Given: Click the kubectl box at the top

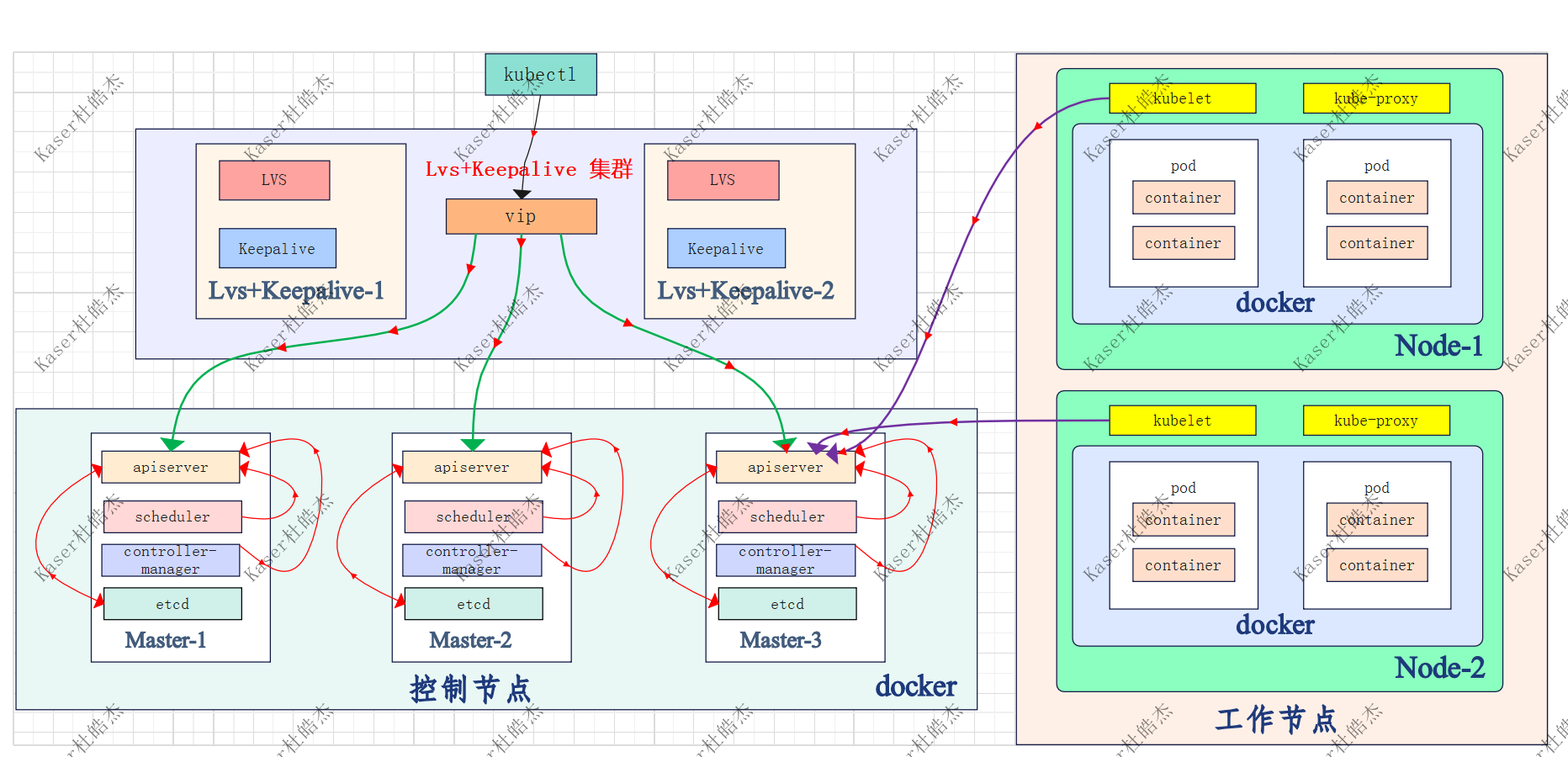Looking at the screenshot, I should pyautogui.click(x=541, y=75).
